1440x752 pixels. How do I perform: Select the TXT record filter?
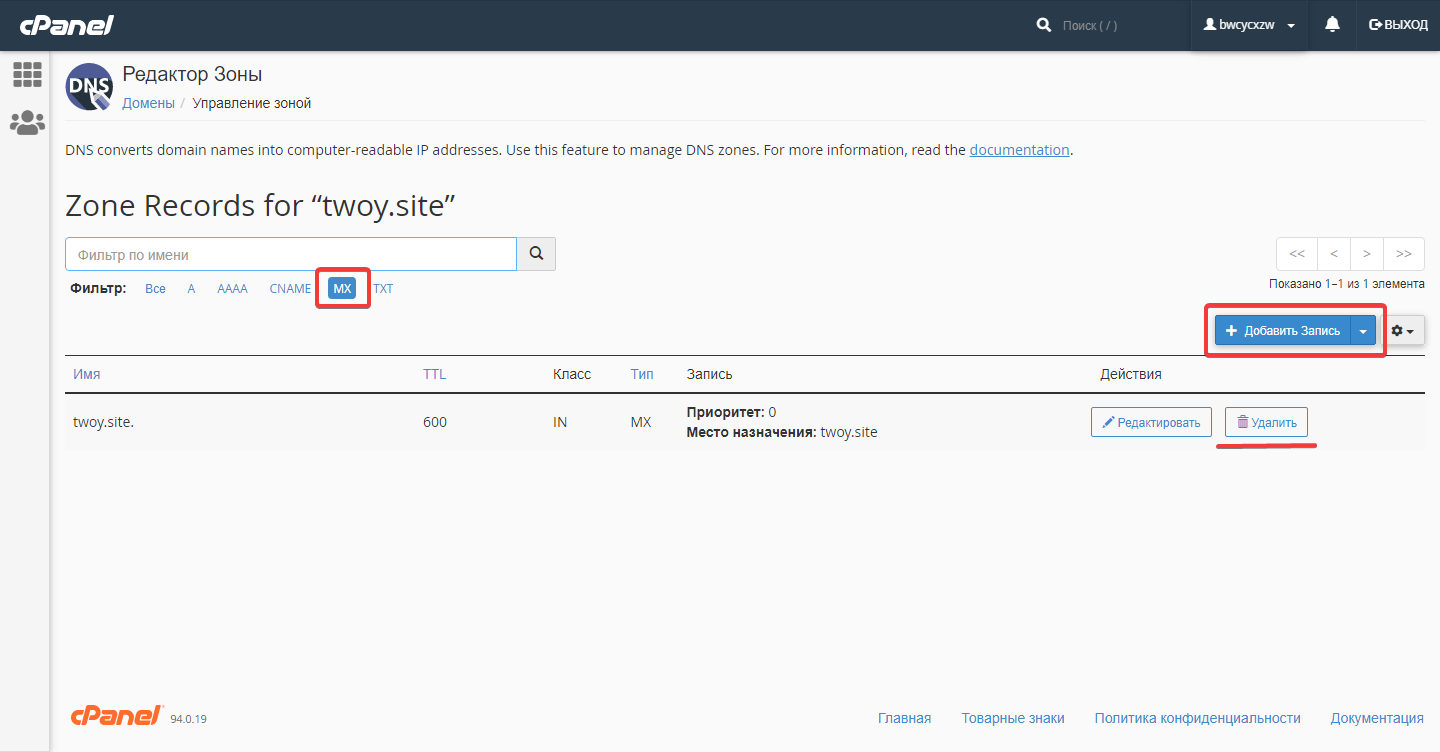click(383, 288)
